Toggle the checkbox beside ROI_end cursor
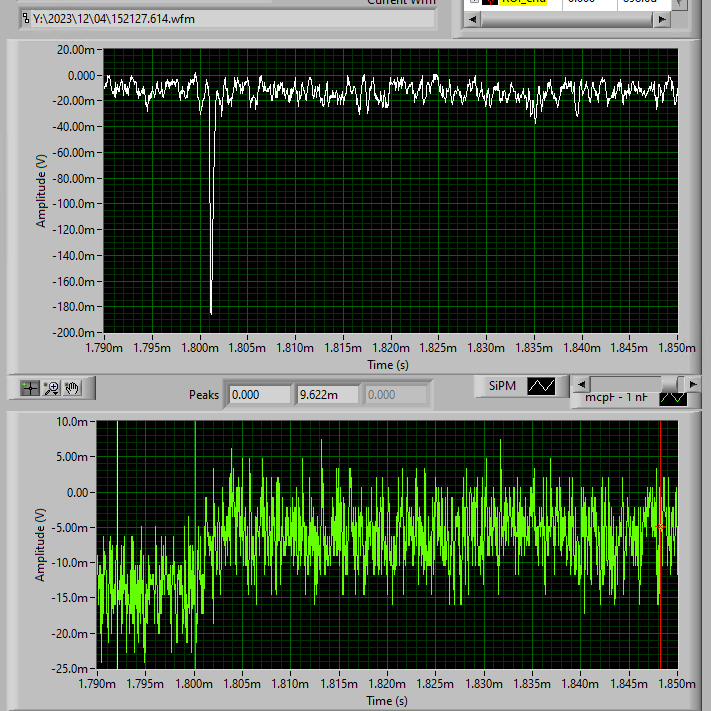This screenshot has width=711, height=711. pos(474,2)
